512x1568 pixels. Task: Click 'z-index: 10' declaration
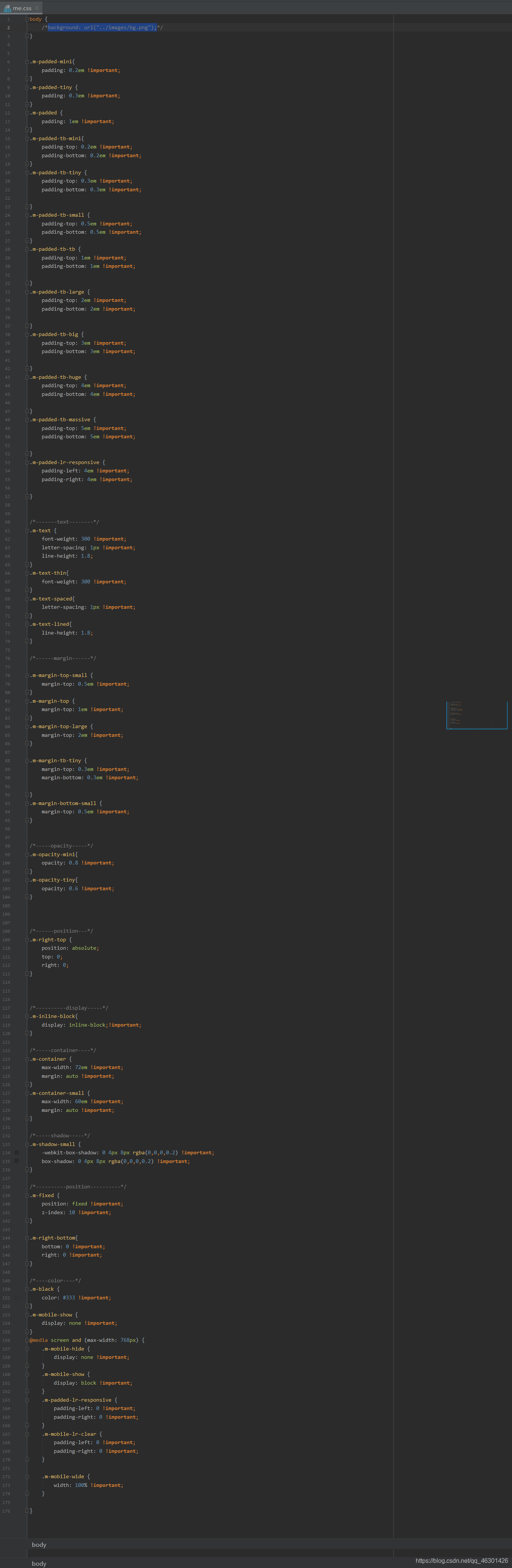click(x=58, y=1212)
